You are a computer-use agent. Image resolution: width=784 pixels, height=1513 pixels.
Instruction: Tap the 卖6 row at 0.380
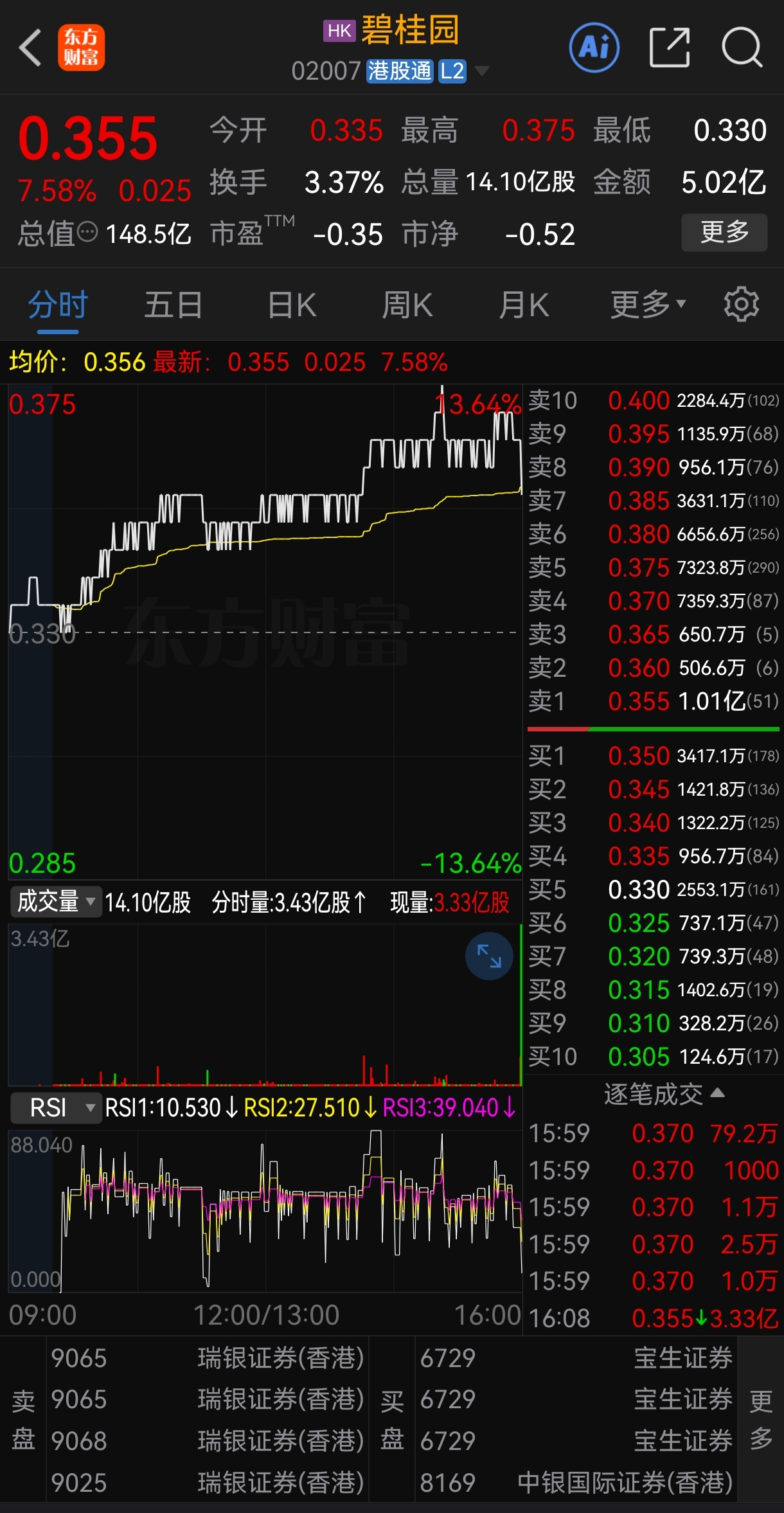(654, 534)
